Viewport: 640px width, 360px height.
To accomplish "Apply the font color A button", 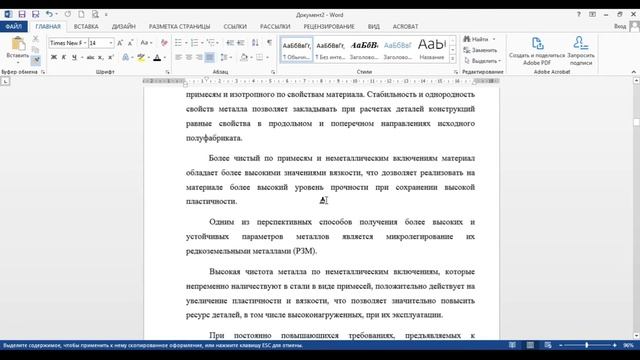I will pos(157,58).
